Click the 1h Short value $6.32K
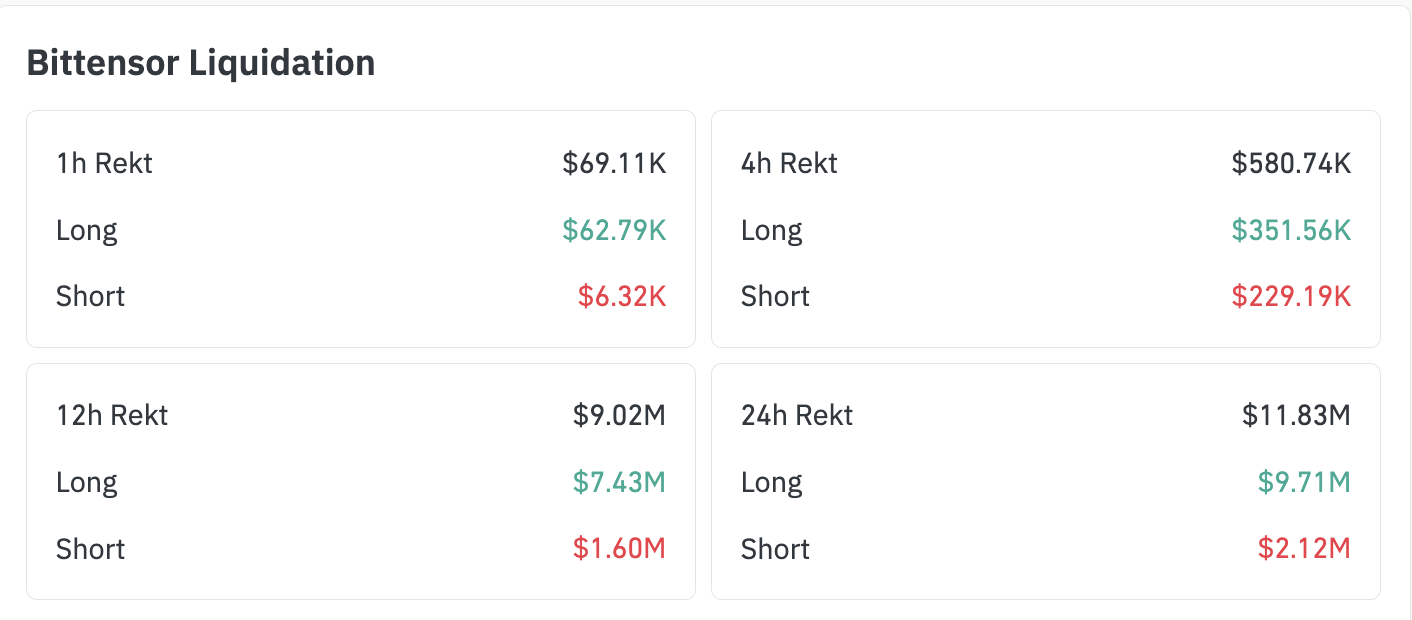The width and height of the screenshot is (1412, 620). coord(621,296)
